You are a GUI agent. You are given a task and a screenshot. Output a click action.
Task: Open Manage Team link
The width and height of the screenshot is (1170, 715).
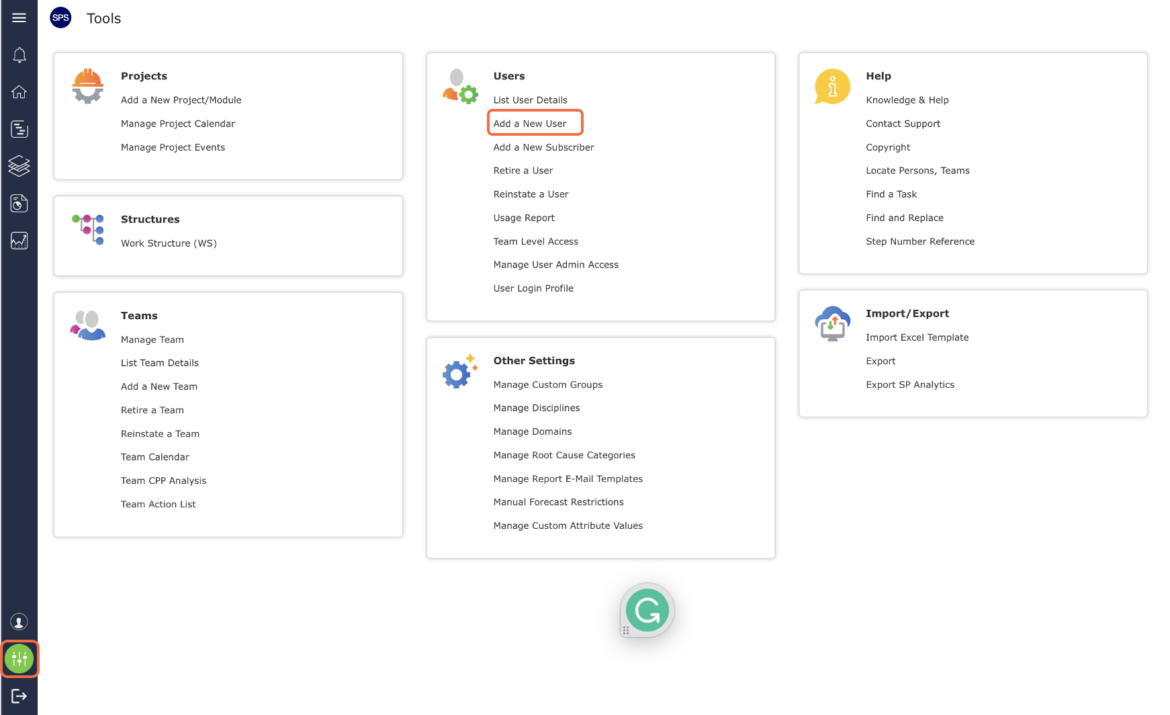tap(152, 340)
